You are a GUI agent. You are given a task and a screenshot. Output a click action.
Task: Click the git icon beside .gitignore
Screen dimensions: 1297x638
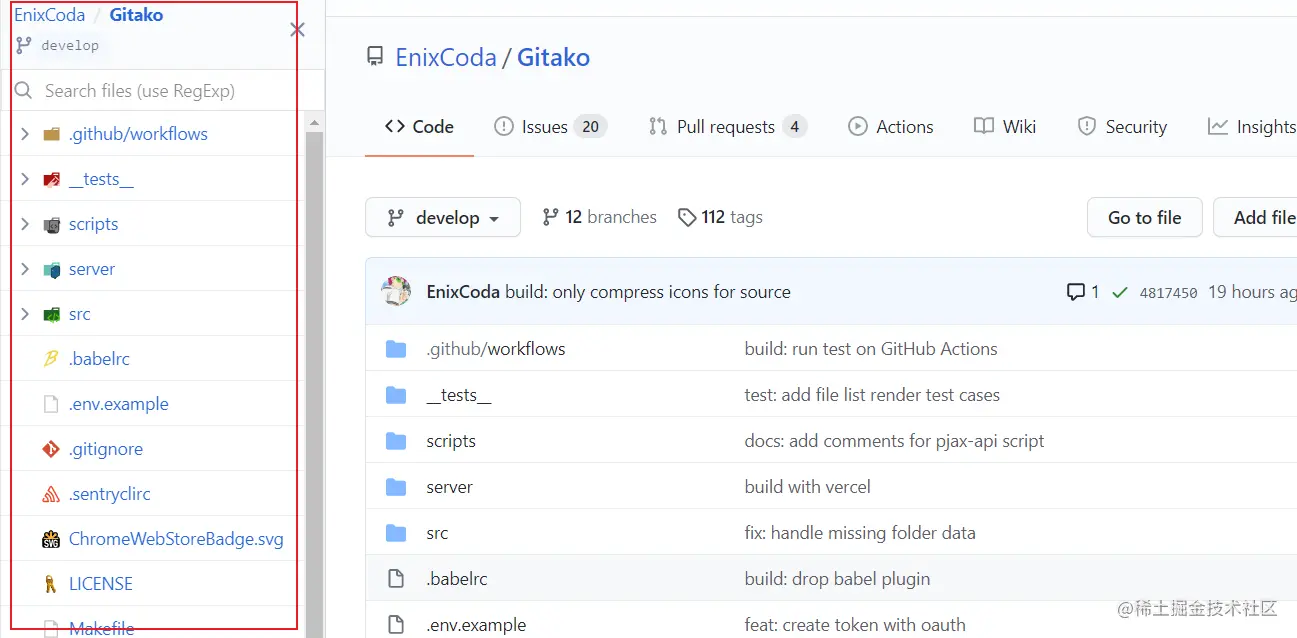51,449
